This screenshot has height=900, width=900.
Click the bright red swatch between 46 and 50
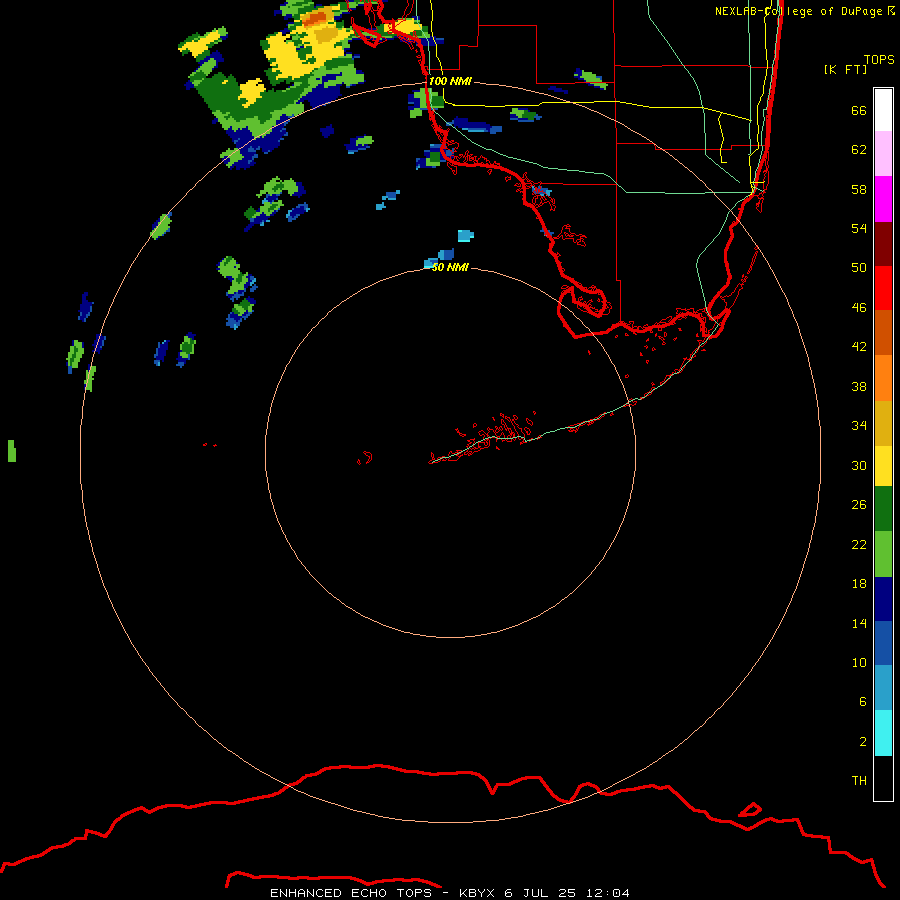883,288
